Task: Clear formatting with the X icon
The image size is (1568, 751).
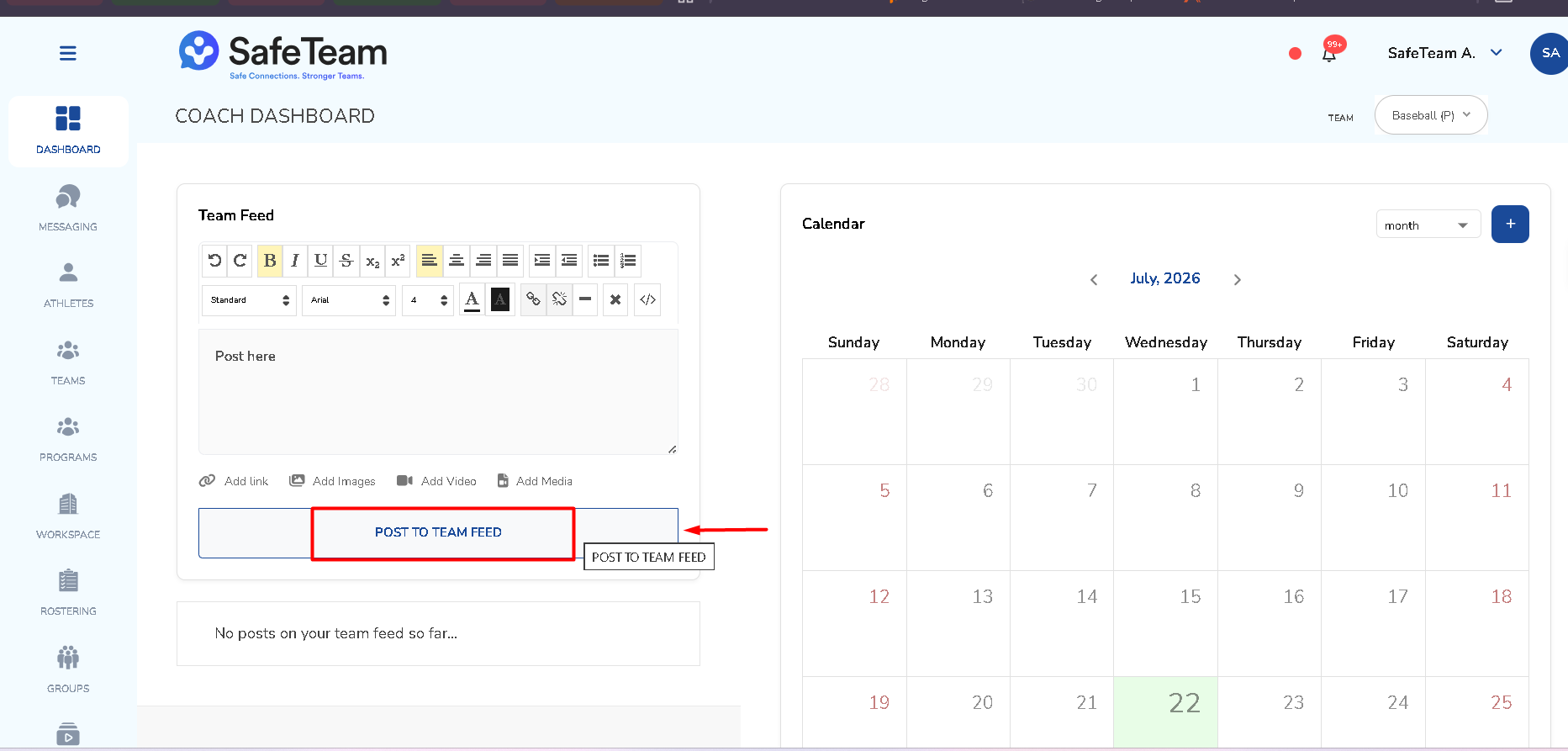Action: coord(615,300)
